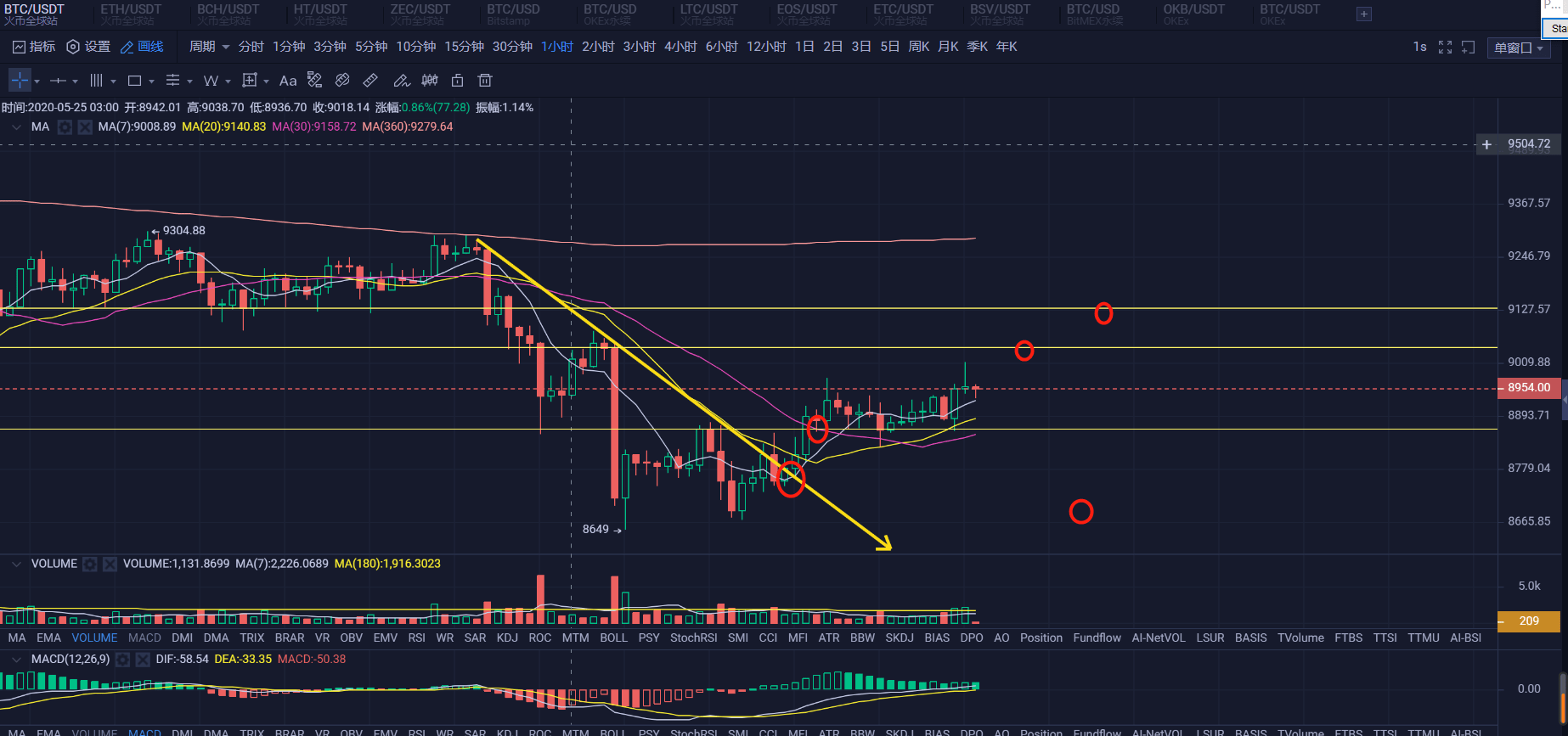Screen dimensions: 1568x736
Task: Add a new symbol tab with plus
Action: [x=1364, y=14]
